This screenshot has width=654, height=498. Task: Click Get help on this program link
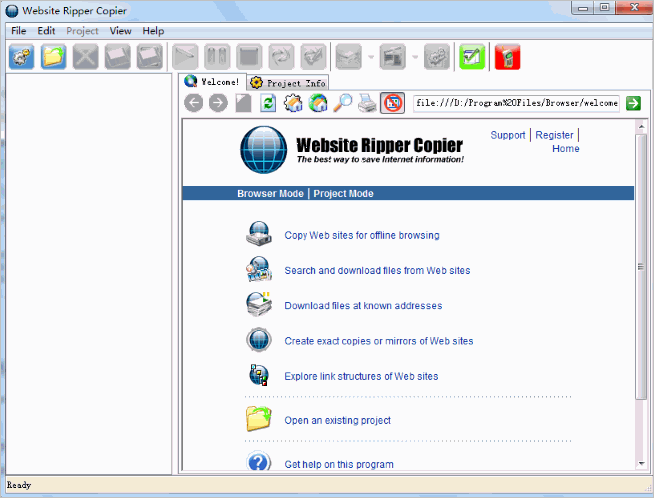(x=339, y=464)
